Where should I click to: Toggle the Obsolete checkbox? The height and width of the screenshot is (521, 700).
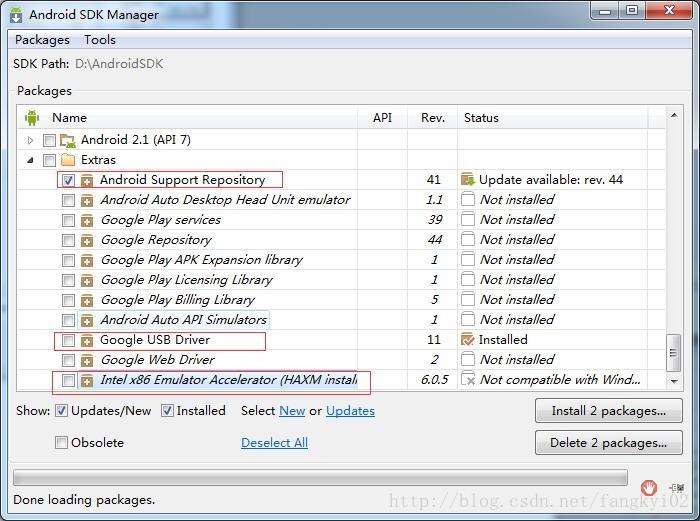(62, 442)
